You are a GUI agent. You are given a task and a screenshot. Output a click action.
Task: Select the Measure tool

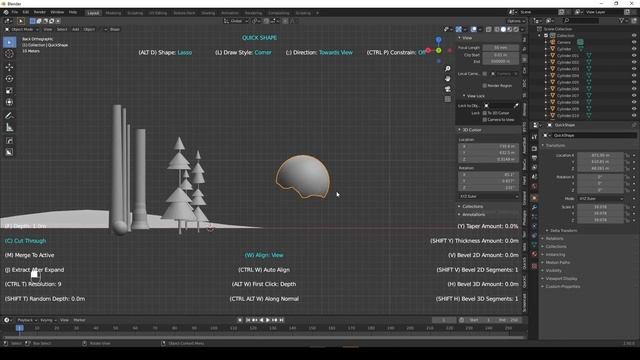tap(9, 128)
